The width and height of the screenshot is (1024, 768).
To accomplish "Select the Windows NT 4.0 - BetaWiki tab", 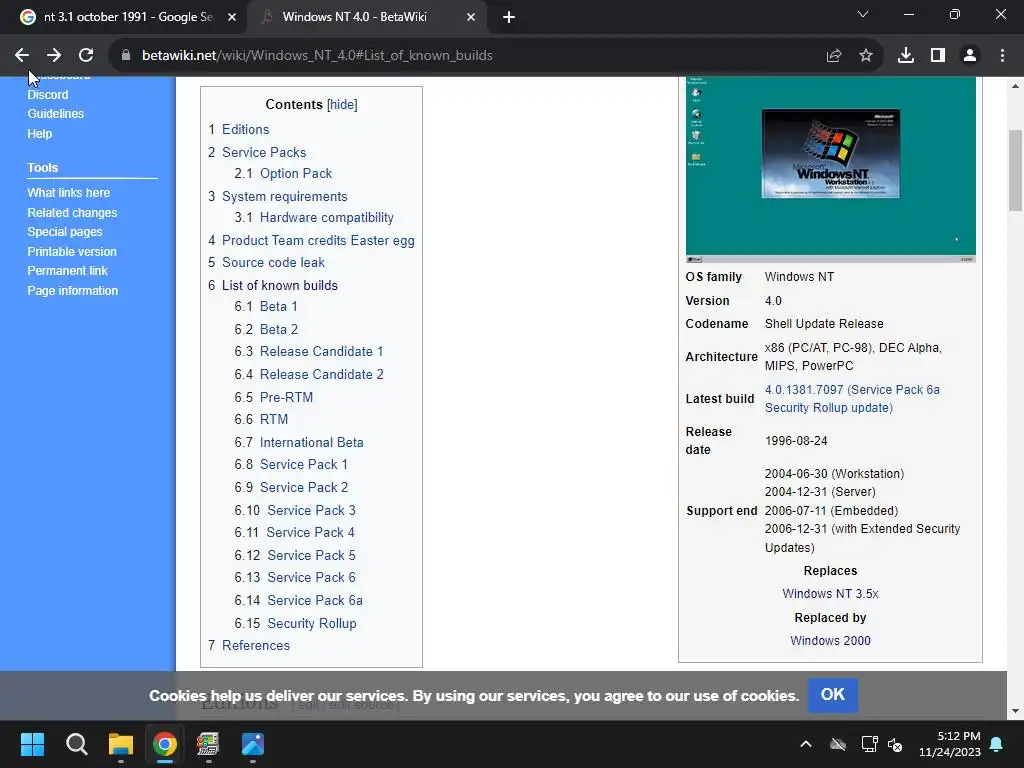I will click(x=366, y=17).
